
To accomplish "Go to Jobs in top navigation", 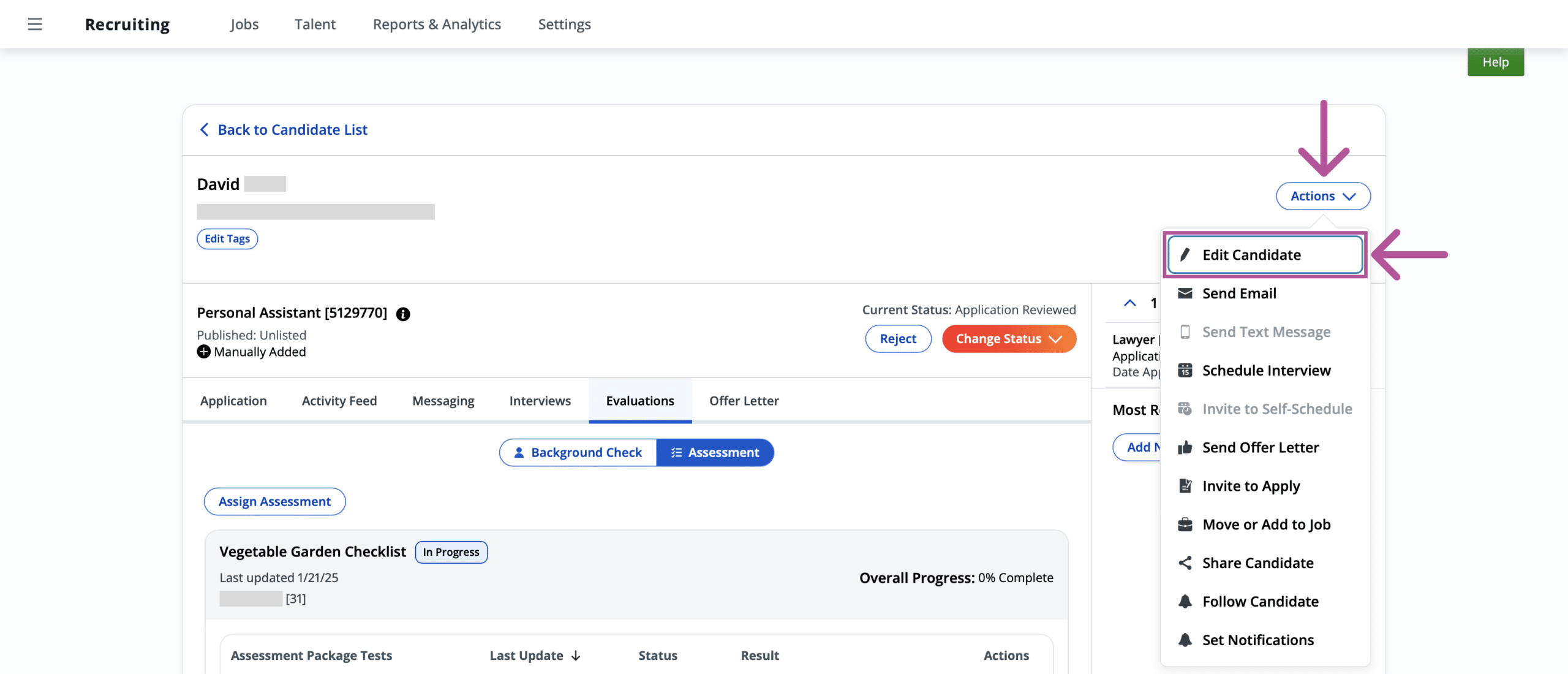I will [244, 25].
